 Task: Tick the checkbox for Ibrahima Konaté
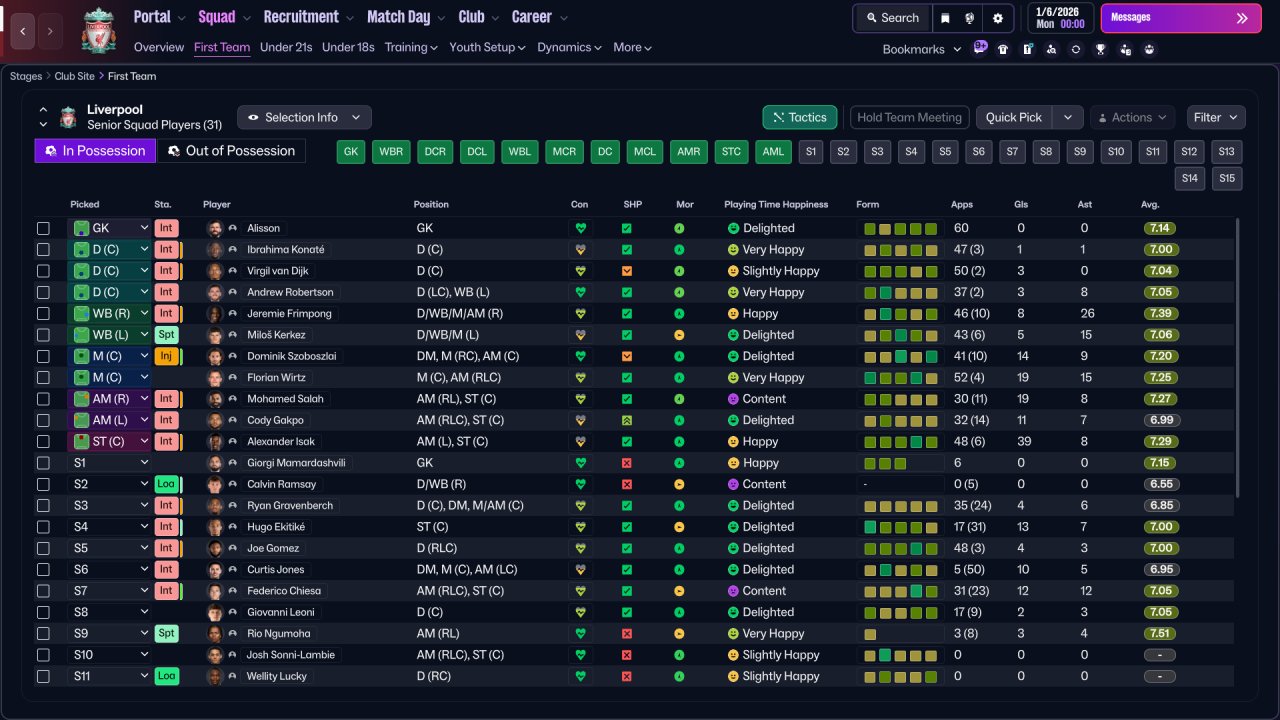[x=43, y=250]
